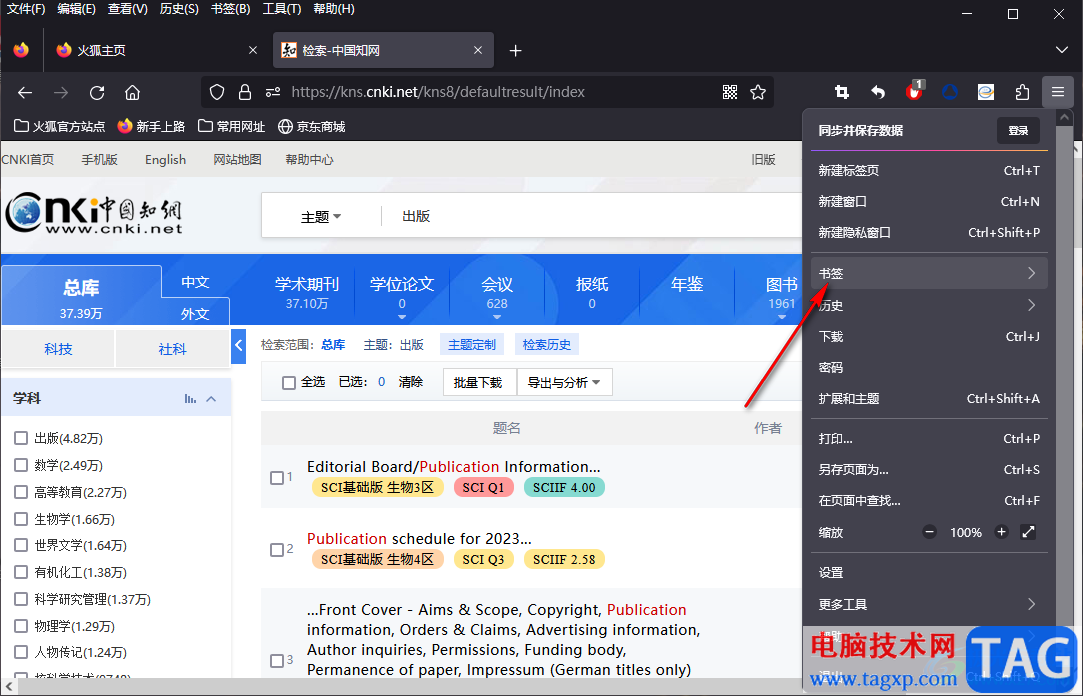Viewport: 1083px width, 696px height.
Task: Select 新建隐私窗口 menu entry
Action: 929,233
